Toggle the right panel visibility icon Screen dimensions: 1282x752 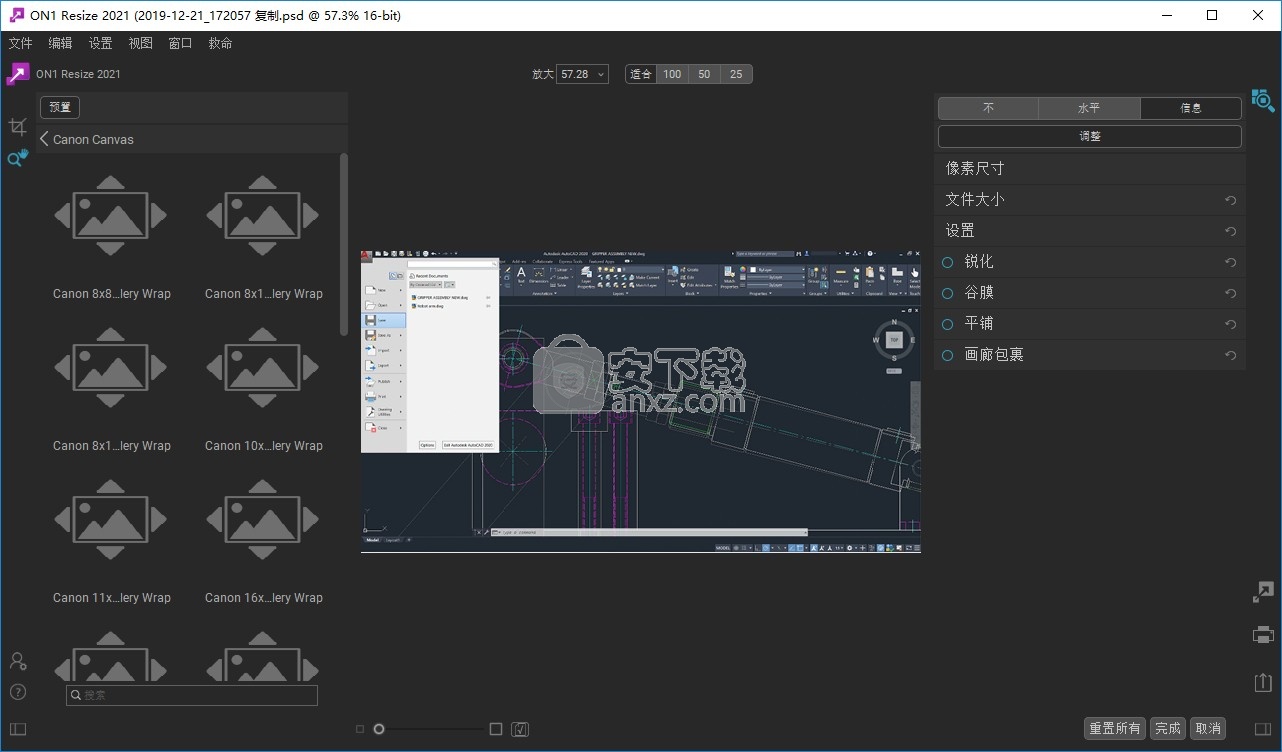(1262, 729)
